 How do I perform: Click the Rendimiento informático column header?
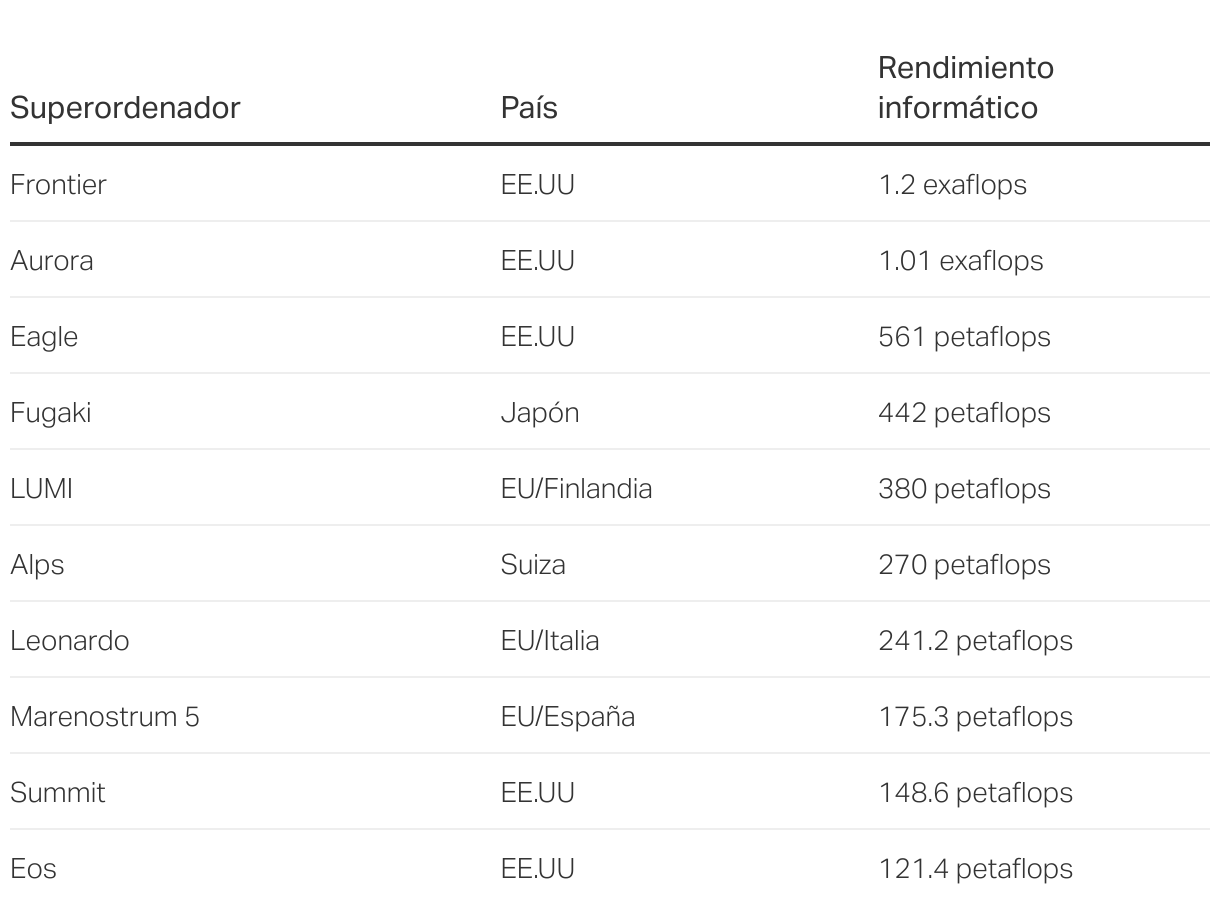[x=965, y=88]
